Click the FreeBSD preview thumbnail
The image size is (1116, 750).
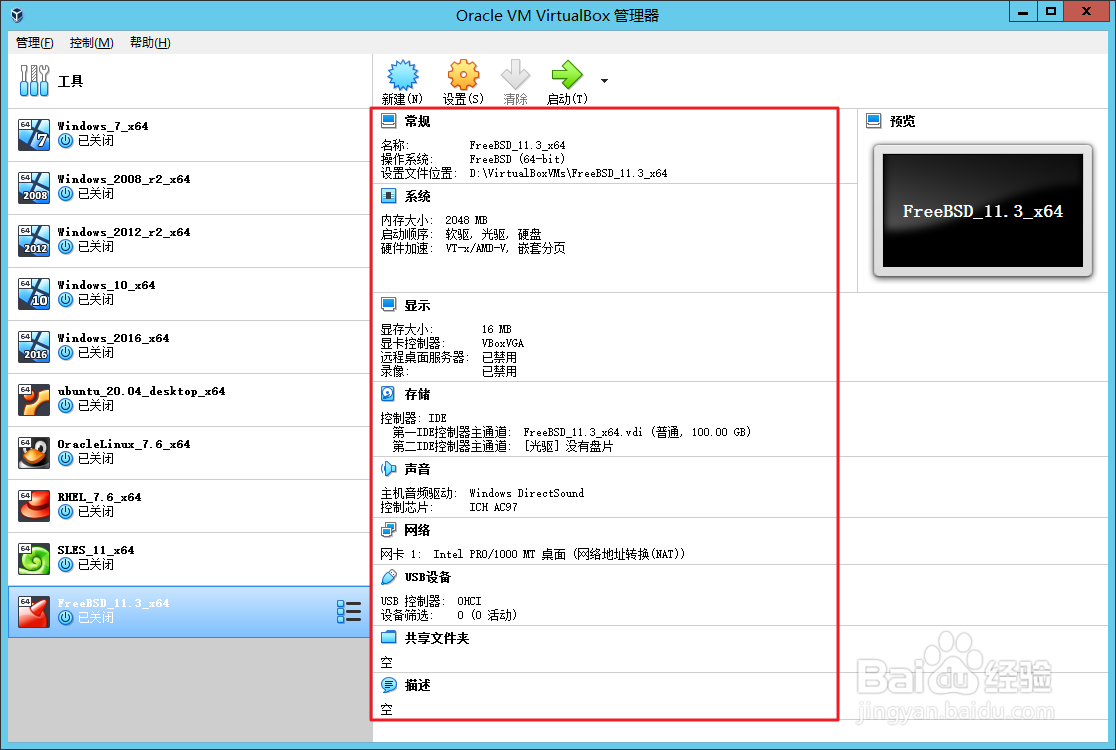(981, 210)
